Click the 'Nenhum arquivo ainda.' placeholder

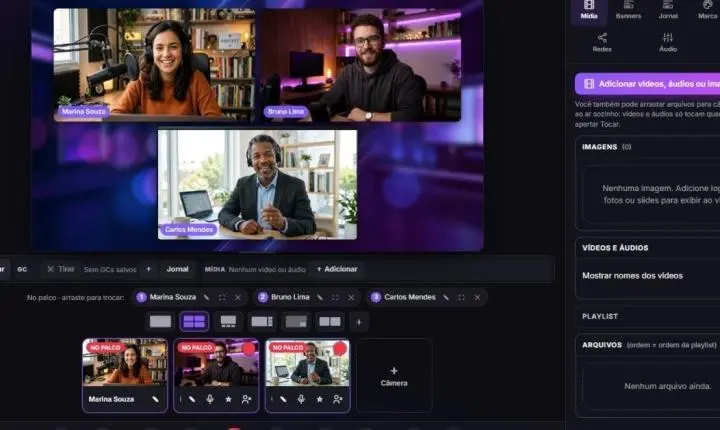point(668,386)
